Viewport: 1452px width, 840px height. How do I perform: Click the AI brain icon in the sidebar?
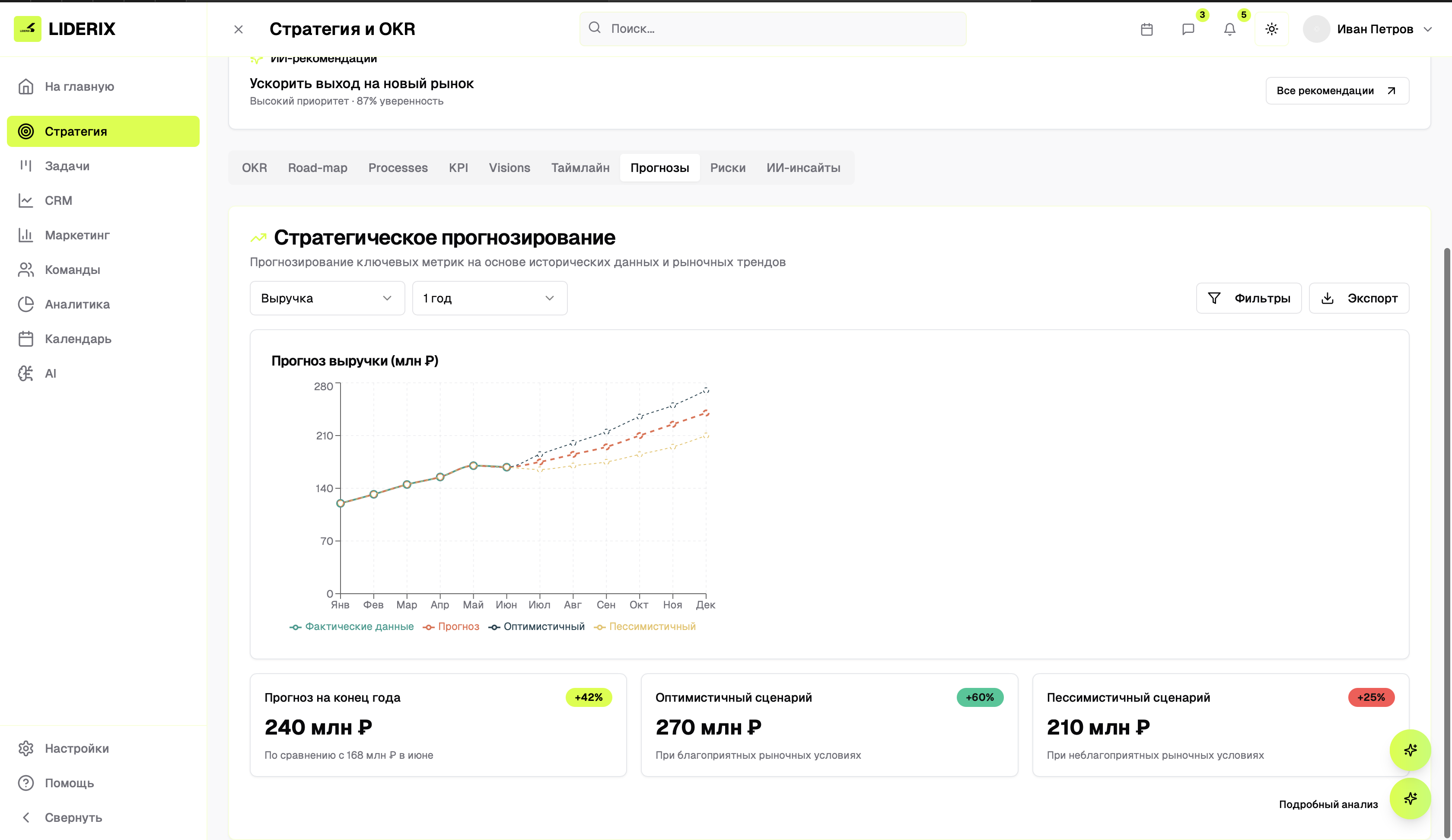pyautogui.click(x=26, y=373)
